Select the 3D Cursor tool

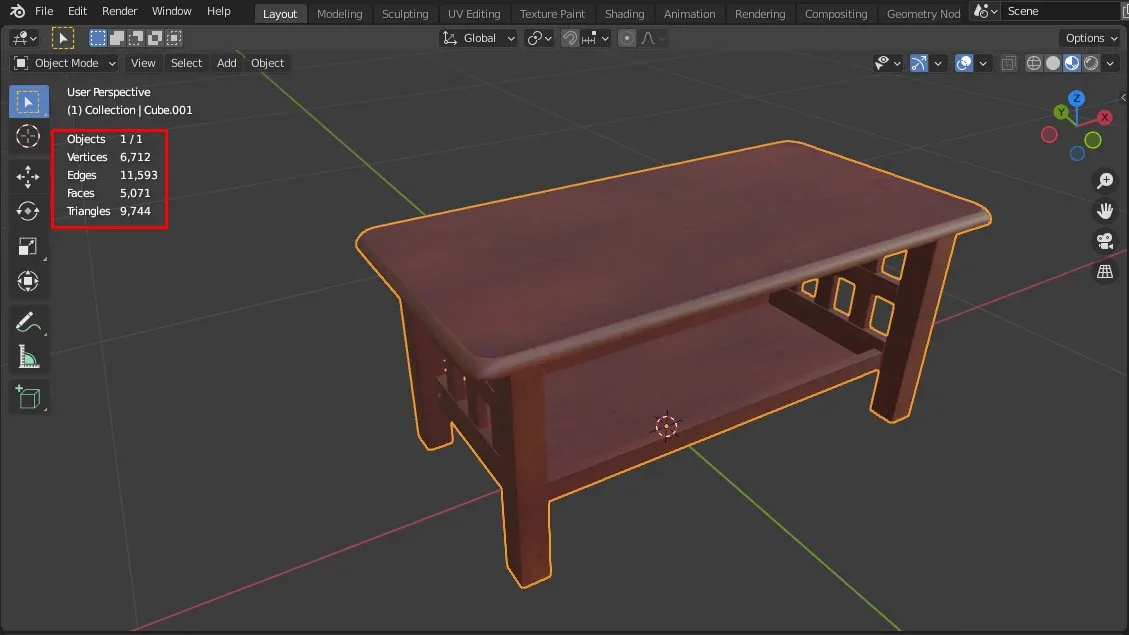[28, 136]
